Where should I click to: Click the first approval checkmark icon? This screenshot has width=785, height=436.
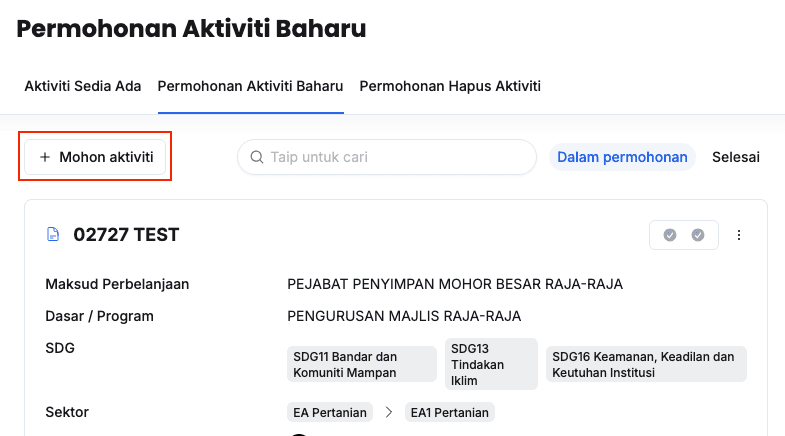(670, 235)
